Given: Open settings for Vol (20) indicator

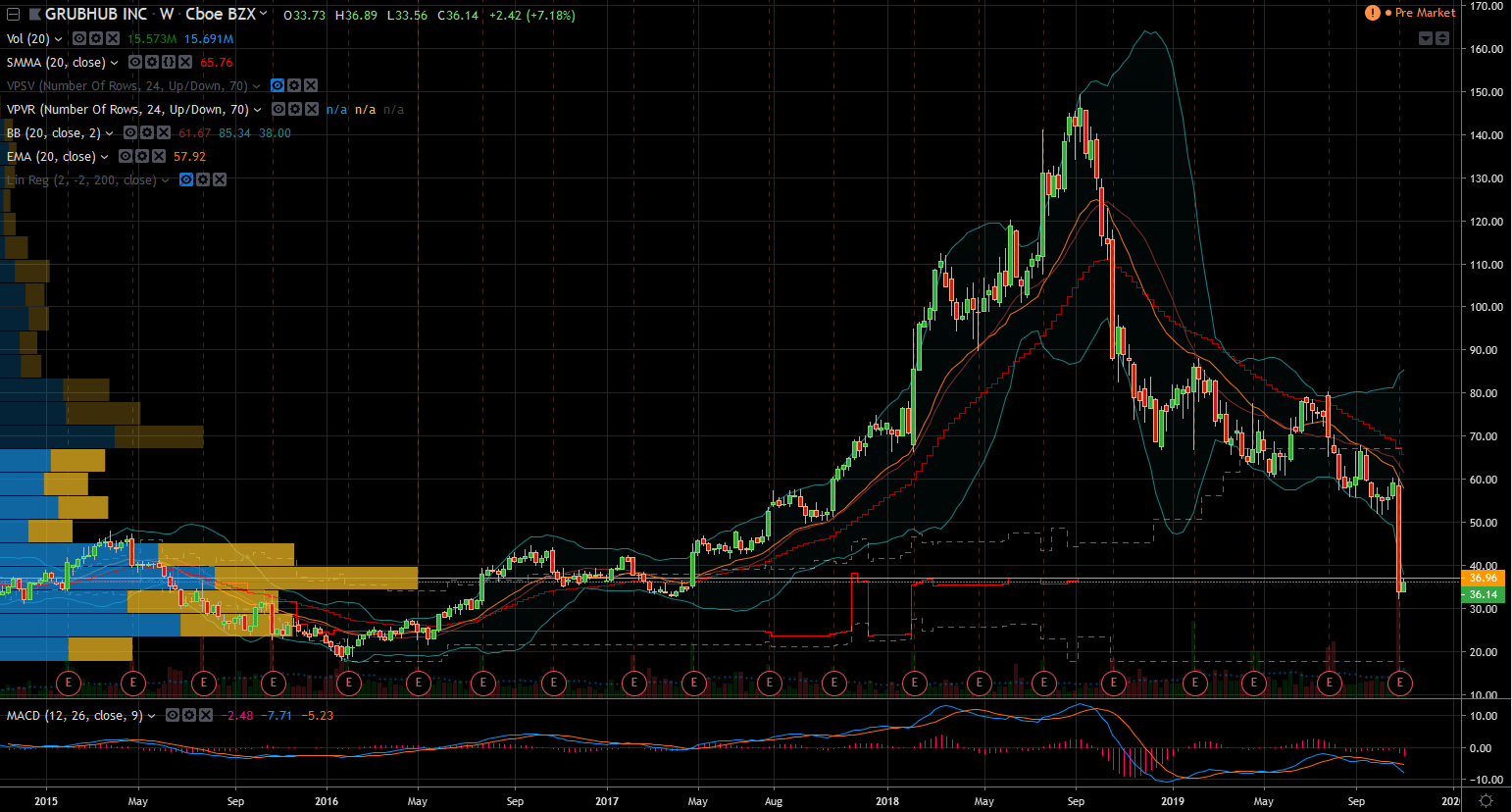Looking at the screenshot, I should [96, 38].
